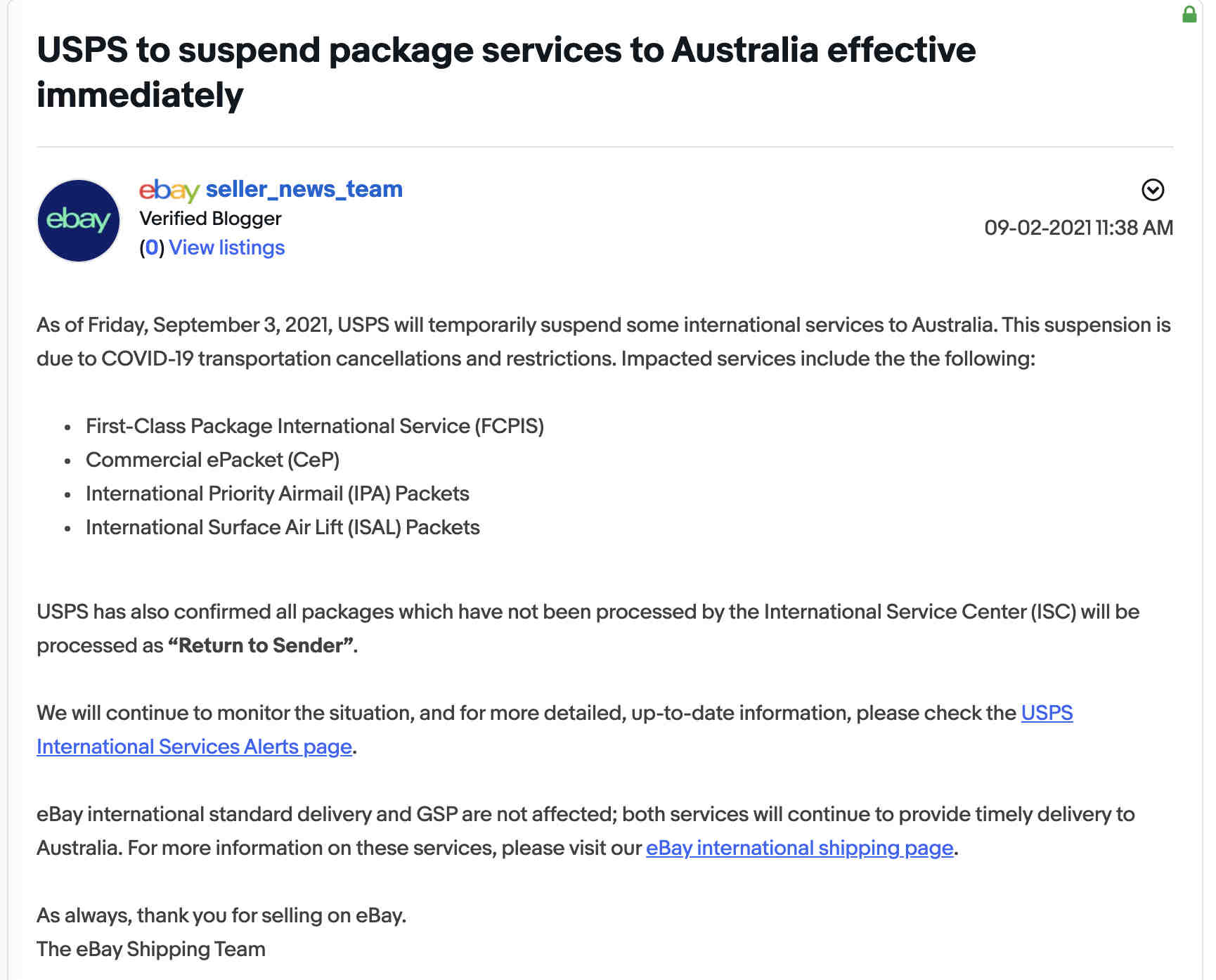Click the International Priority Airmail Packets item

click(278, 494)
